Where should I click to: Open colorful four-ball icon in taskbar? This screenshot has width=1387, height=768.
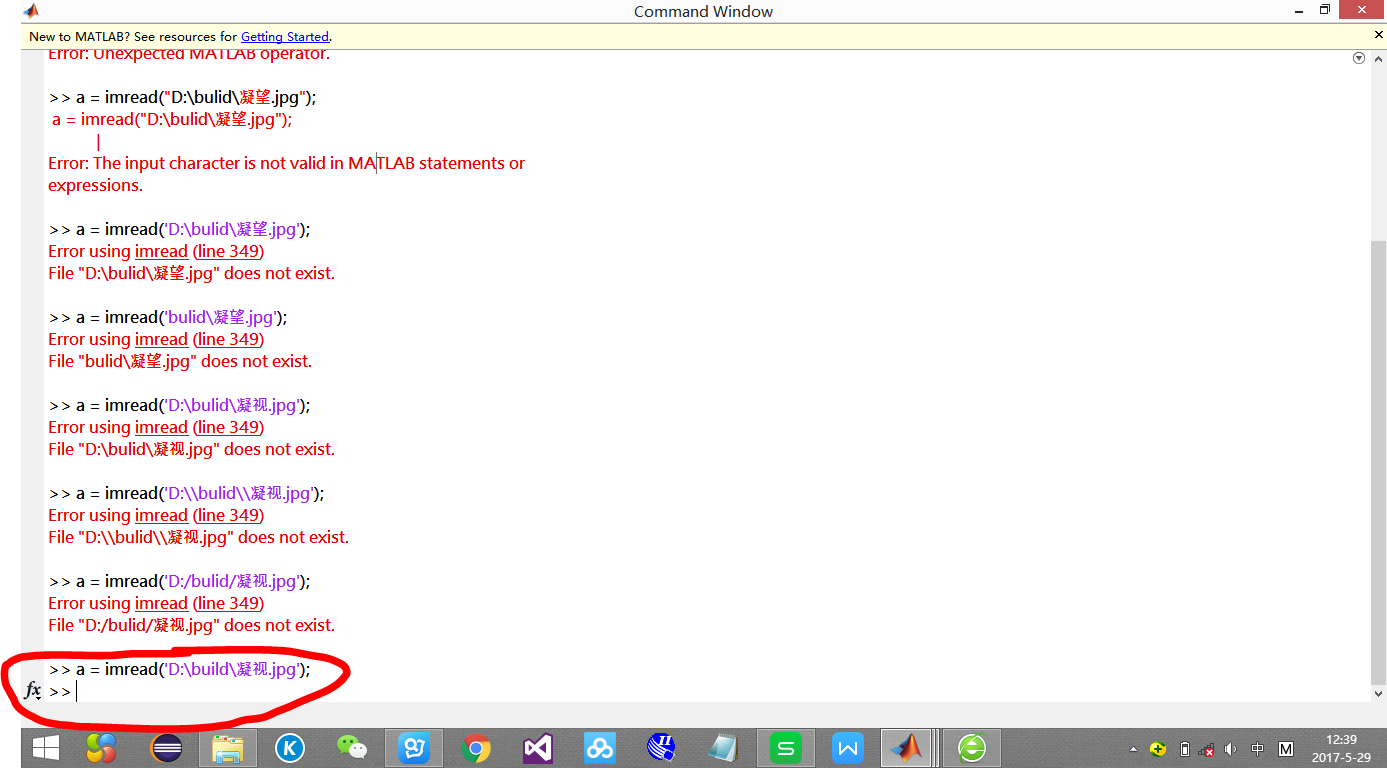[x=102, y=747]
